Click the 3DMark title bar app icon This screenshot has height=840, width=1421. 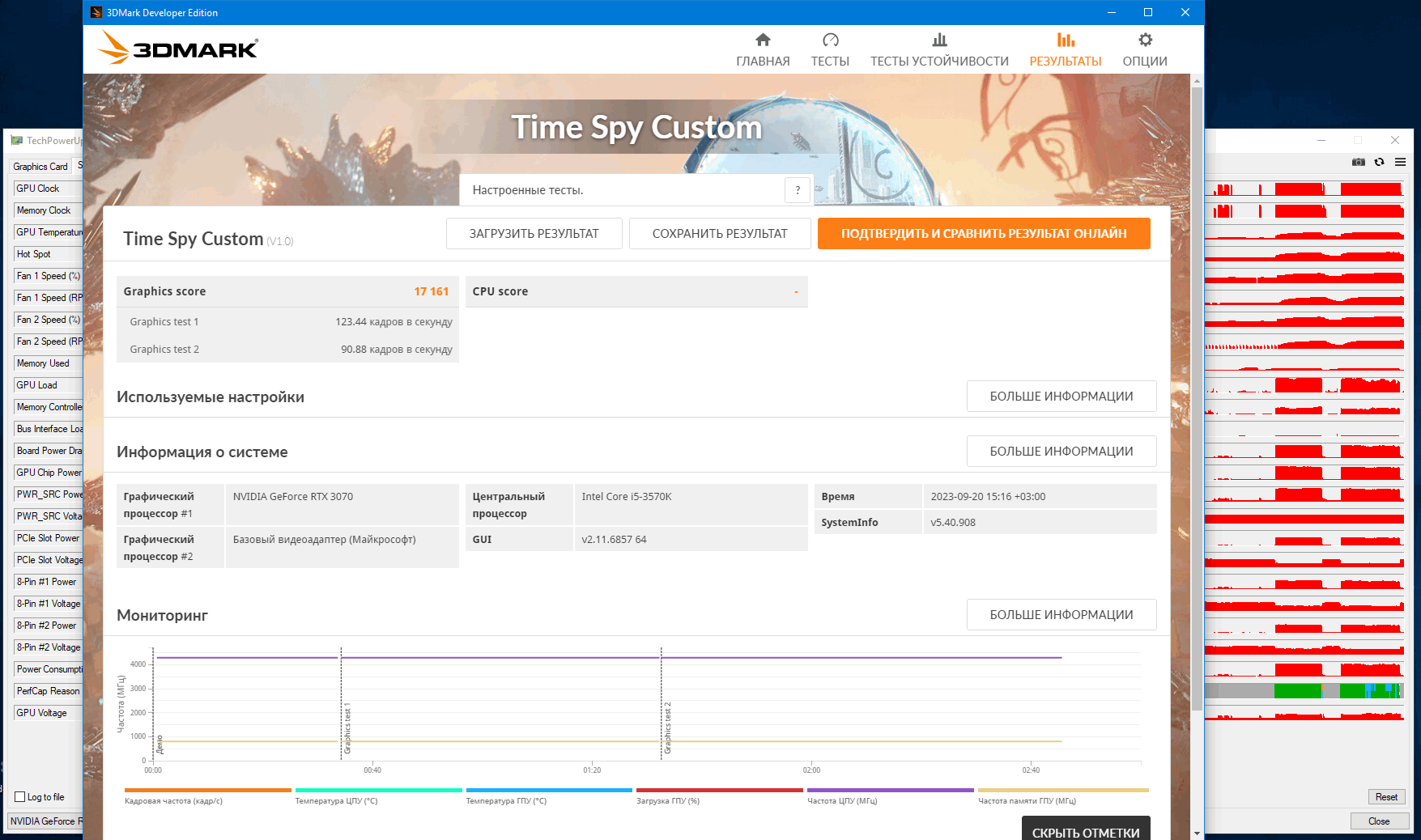pos(96,12)
